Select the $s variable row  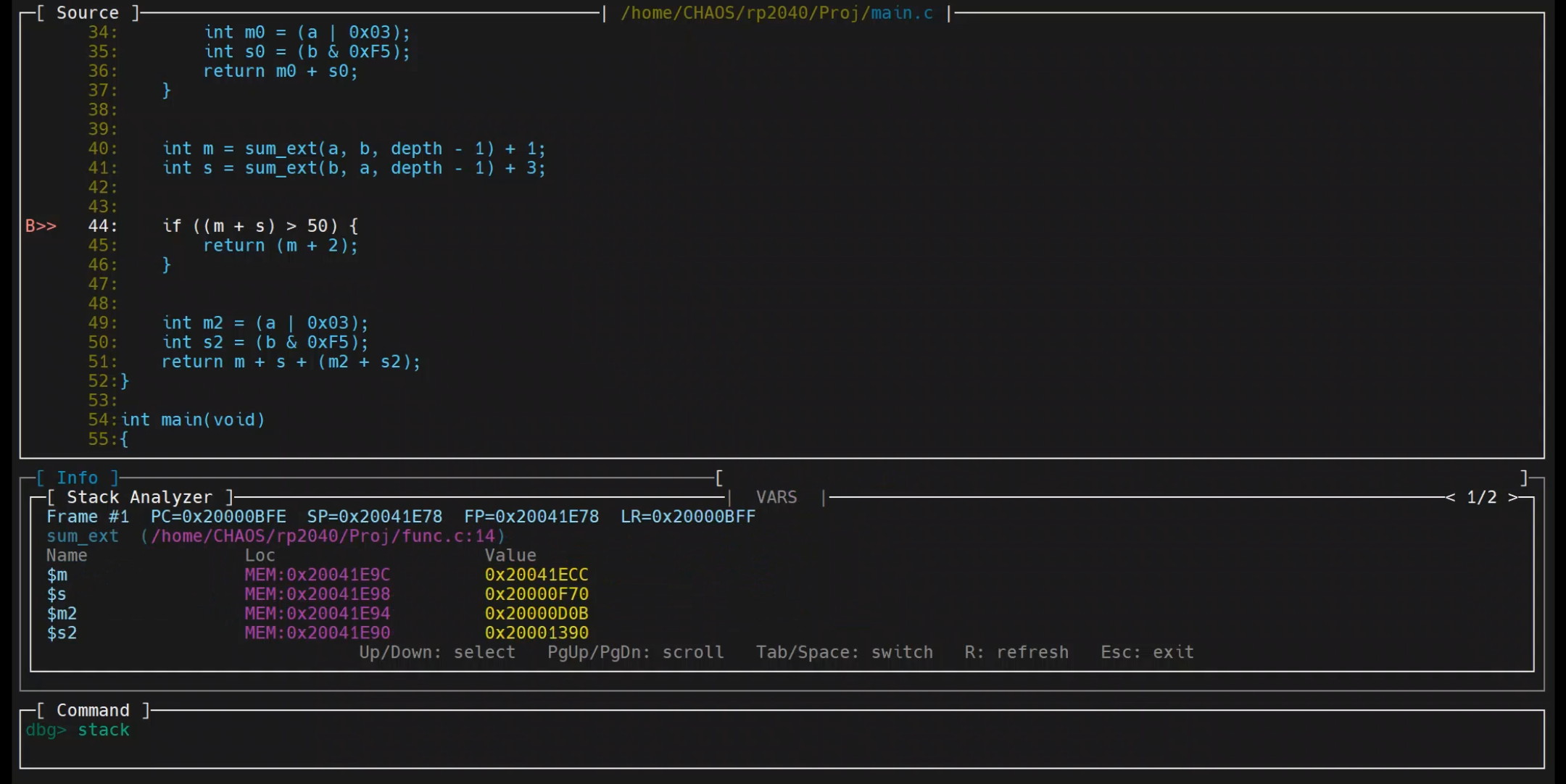(57, 595)
